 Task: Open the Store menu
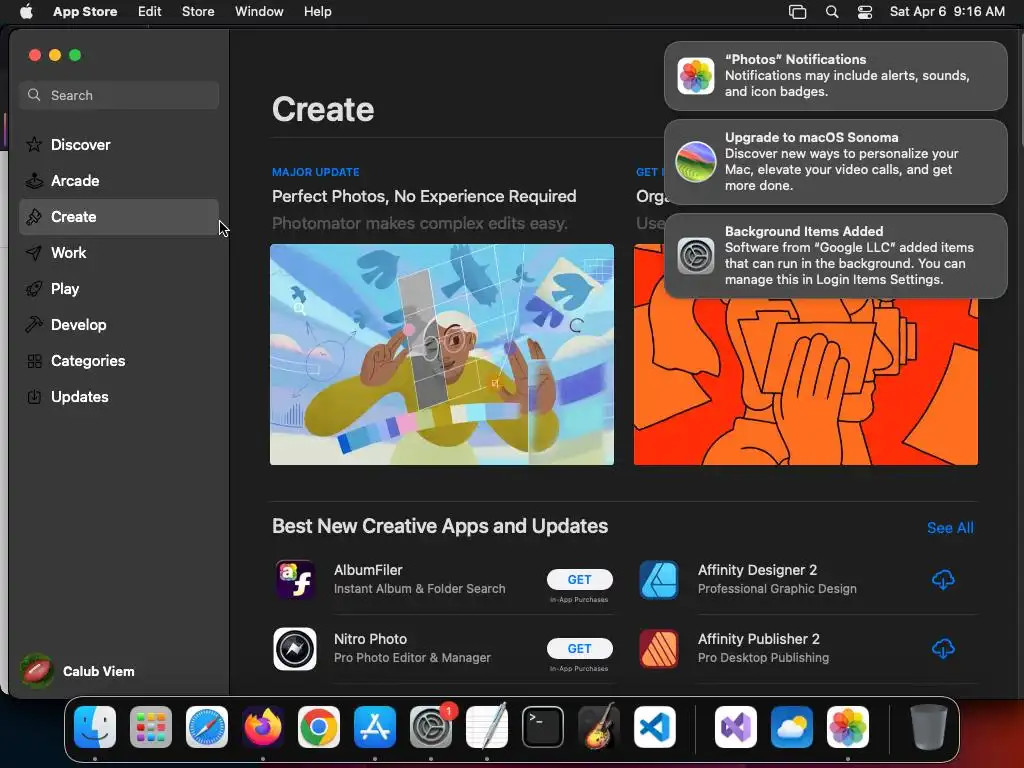coord(198,12)
